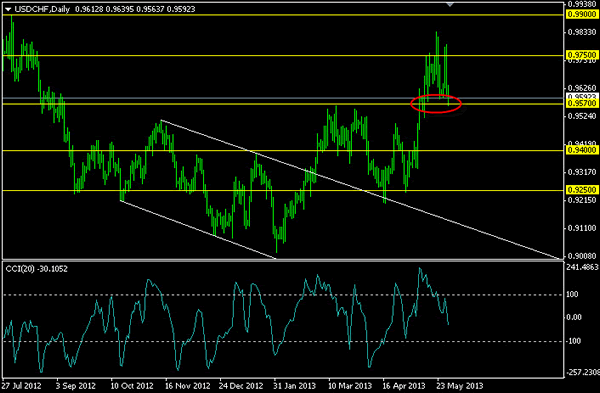Viewport: 600px width, 393px height.
Task: Select the yellow 0.99000 price label
Action: pos(582,15)
